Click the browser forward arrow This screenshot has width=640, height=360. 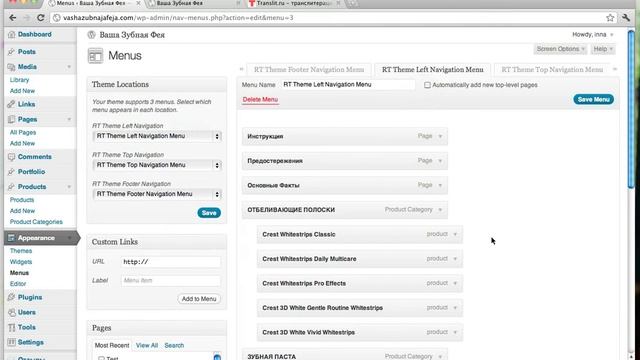pos(27,18)
